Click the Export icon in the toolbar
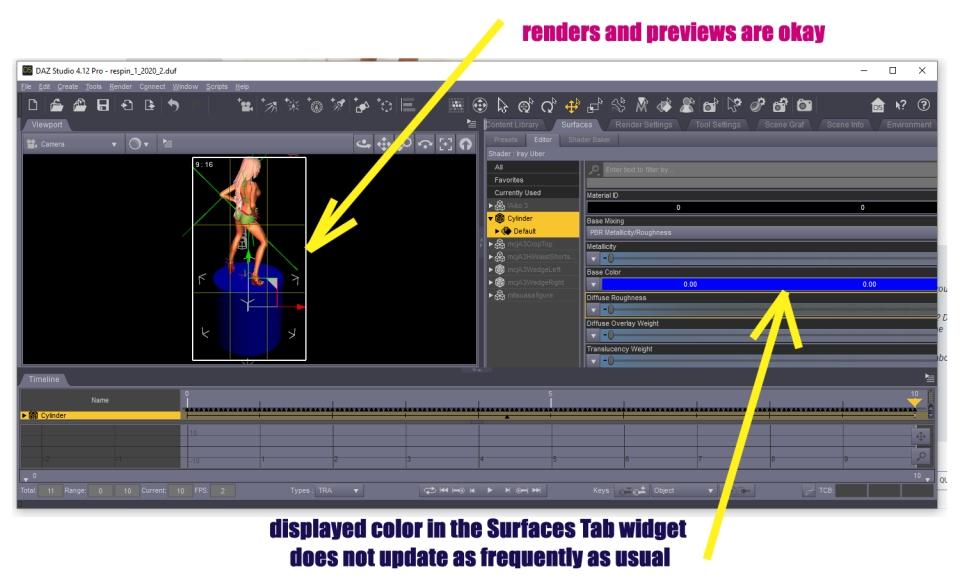The height and width of the screenshot is (576, 960). 150,105
